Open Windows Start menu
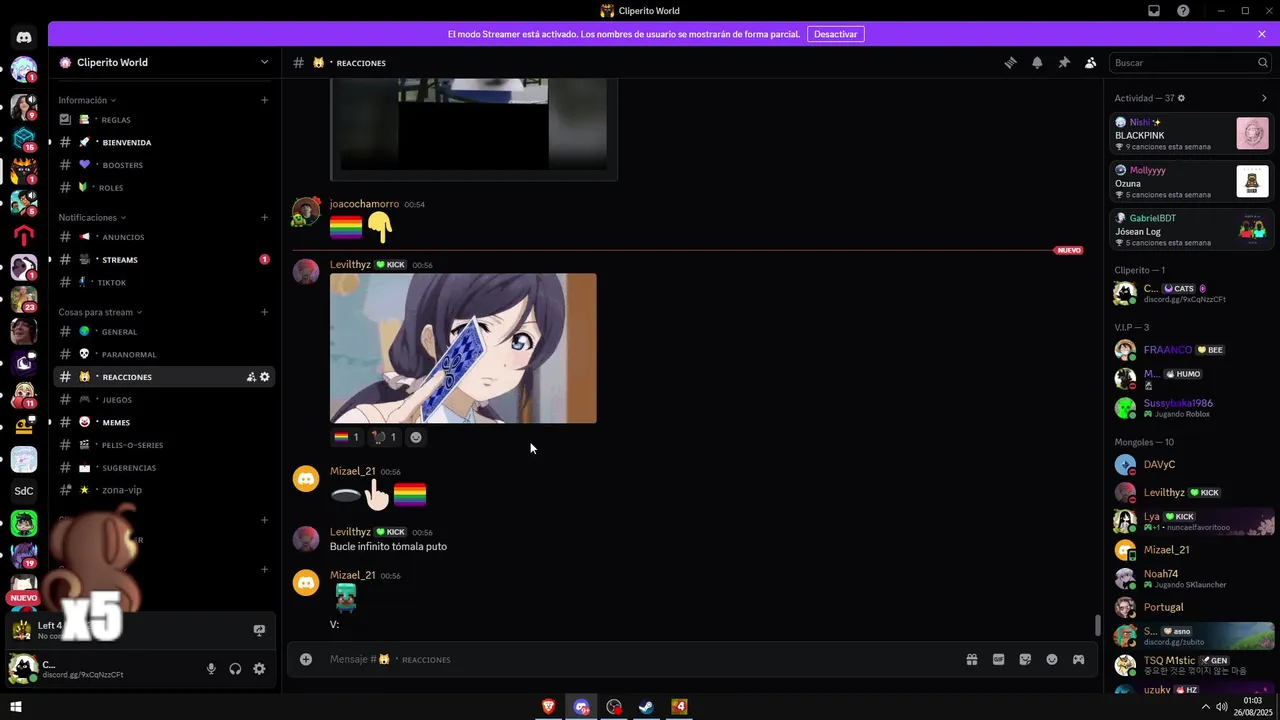This screenshot has width=1280, height=720. coord(16,707)
